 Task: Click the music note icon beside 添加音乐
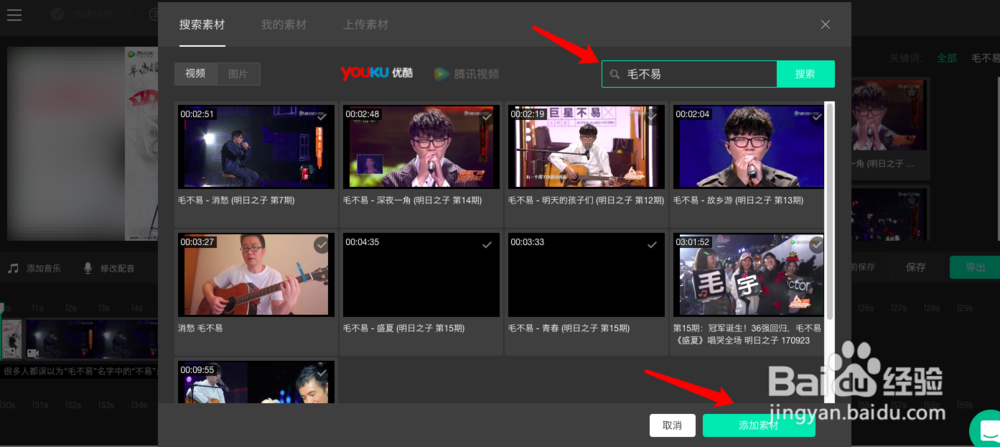(13, 268)
